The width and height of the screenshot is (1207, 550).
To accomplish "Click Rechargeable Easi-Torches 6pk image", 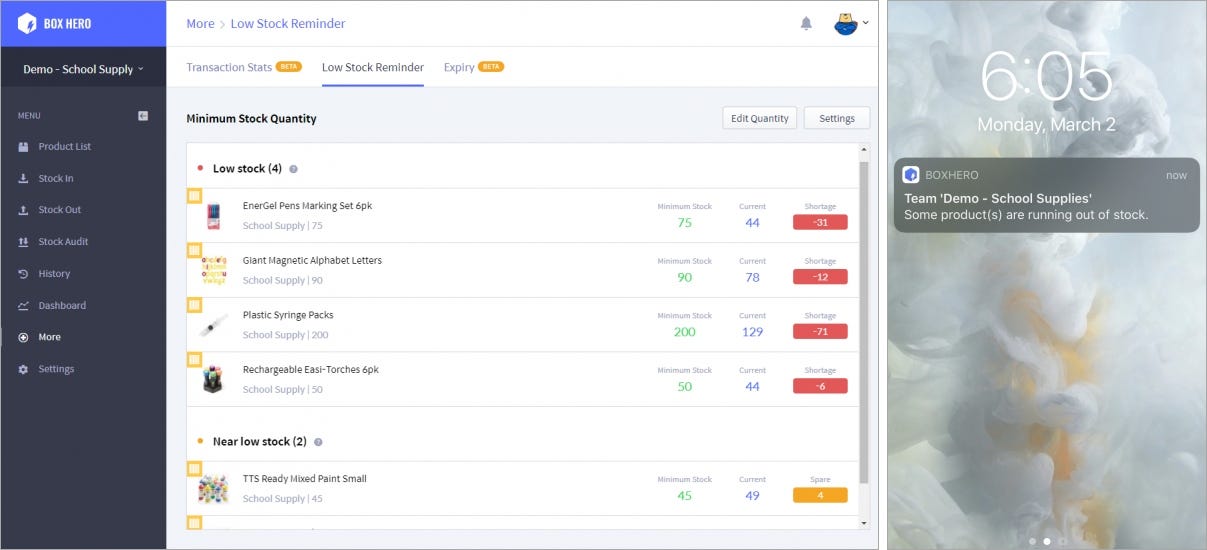I will [x=213, y=379].
